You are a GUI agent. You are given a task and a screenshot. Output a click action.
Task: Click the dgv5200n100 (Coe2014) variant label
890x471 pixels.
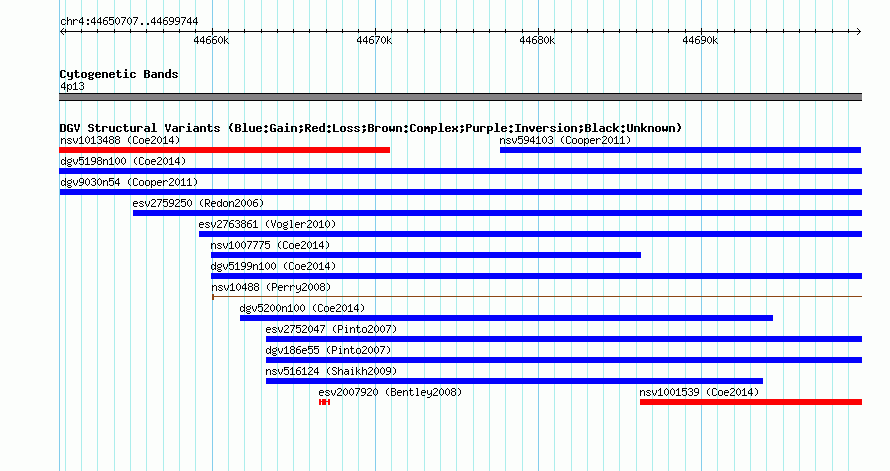coord(302,308)
